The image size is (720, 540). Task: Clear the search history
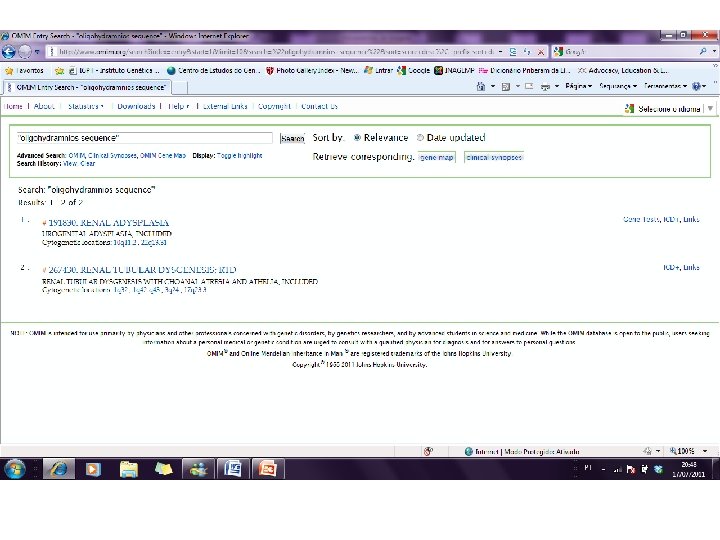tap(88, 163)
